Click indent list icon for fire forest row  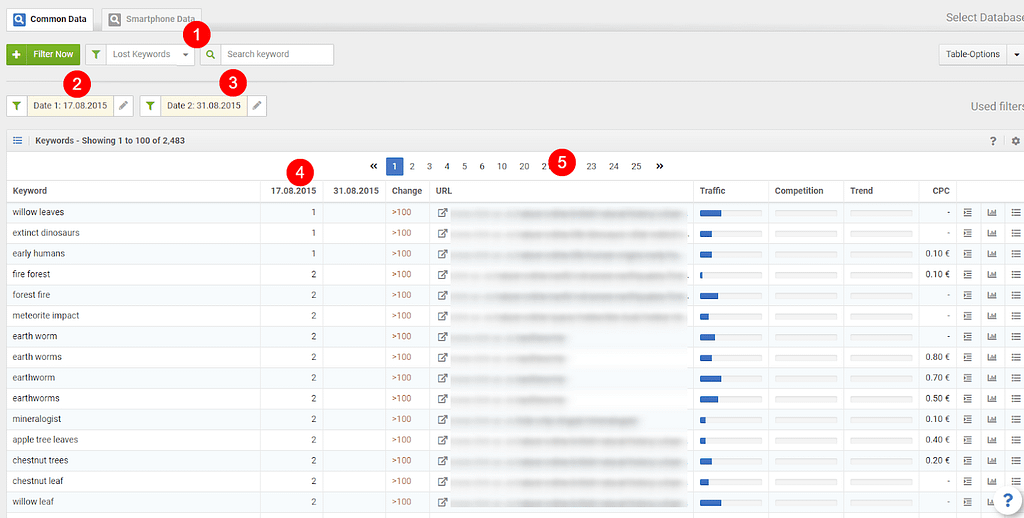tap(967, 274)
